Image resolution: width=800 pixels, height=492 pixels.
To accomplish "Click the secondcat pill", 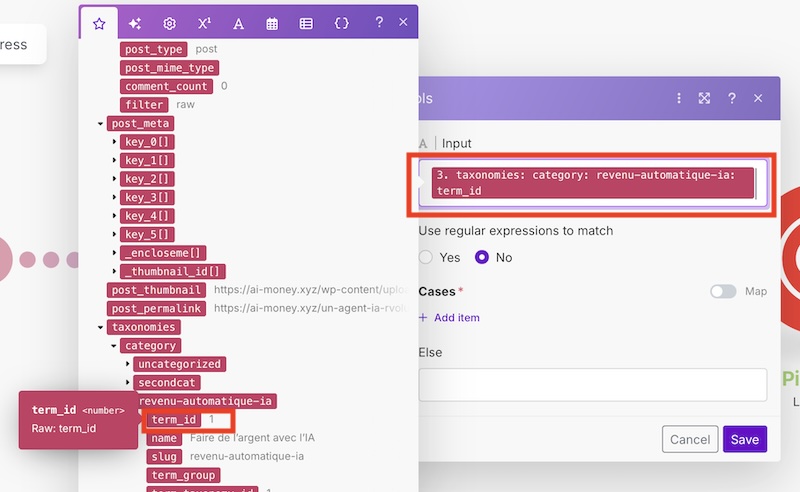I will [x=167, y=382].
